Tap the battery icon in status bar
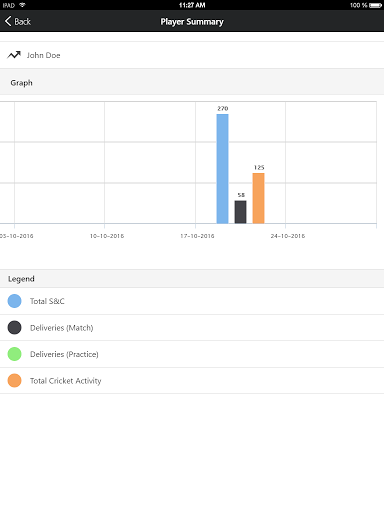This screenshot has height=512, width=384. 375,5
